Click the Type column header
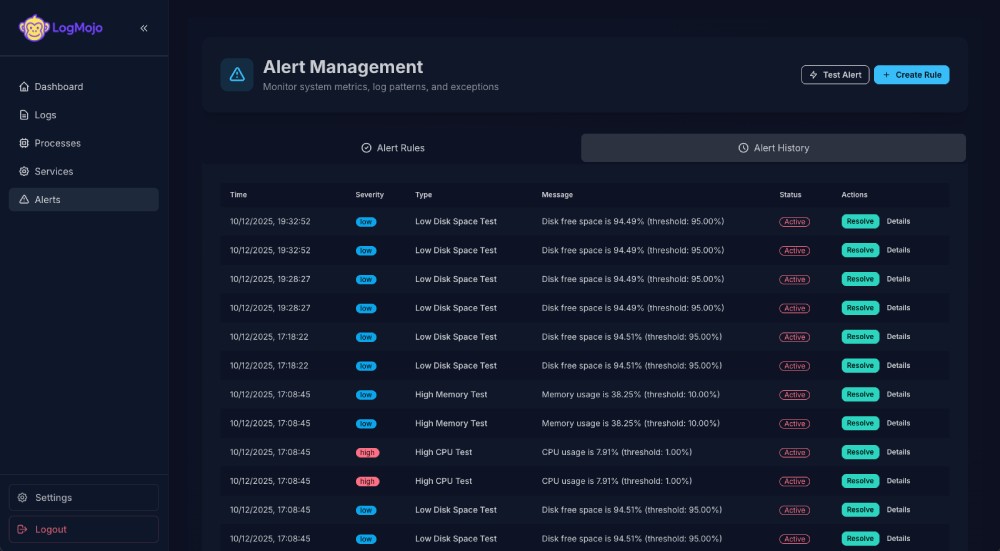The width and height of the screenshot is (1000, 551). pyautogui.click(x=423, y=195)
